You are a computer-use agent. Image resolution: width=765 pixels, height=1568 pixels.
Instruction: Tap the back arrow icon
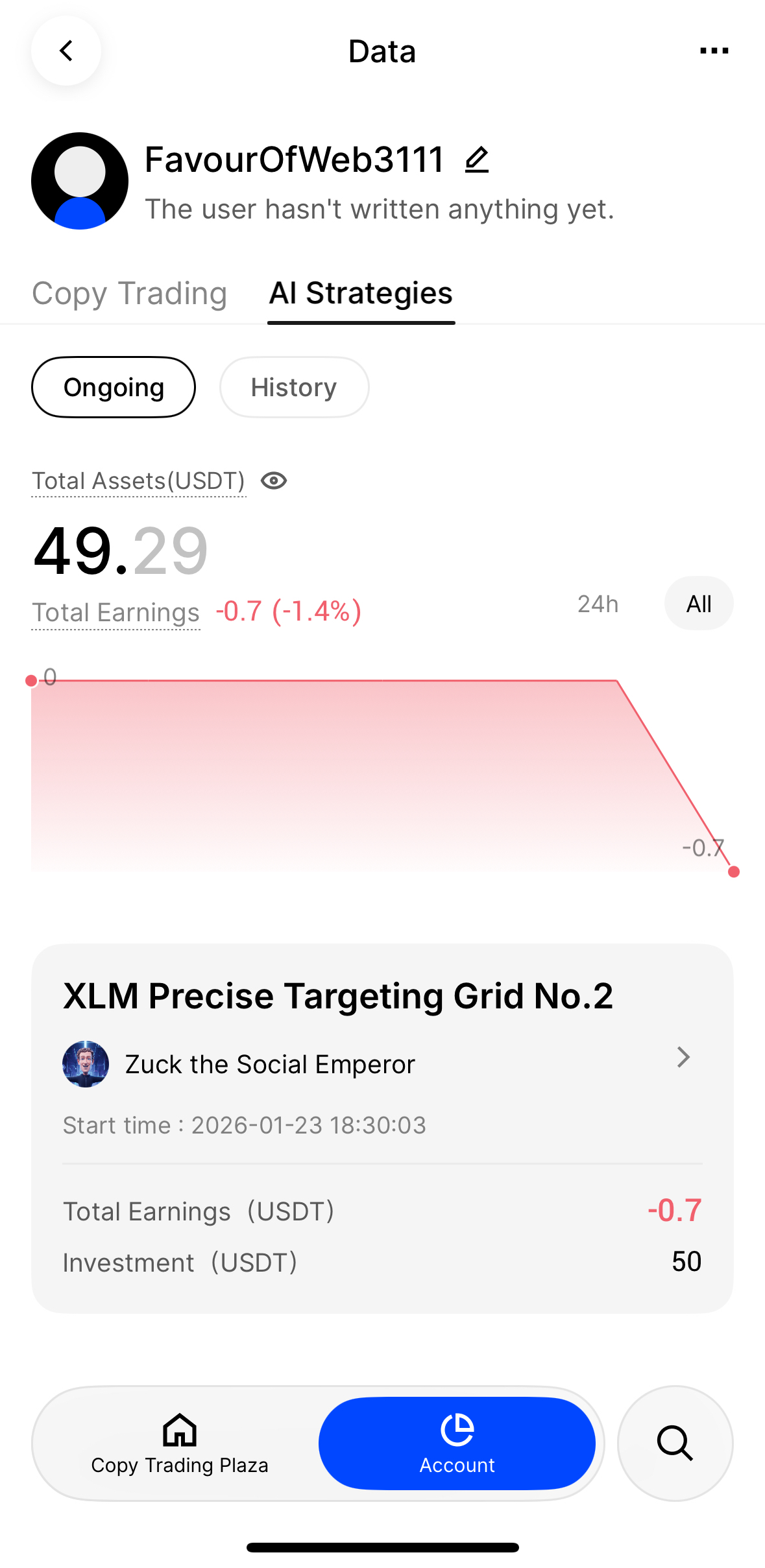(x=66, y=51)
